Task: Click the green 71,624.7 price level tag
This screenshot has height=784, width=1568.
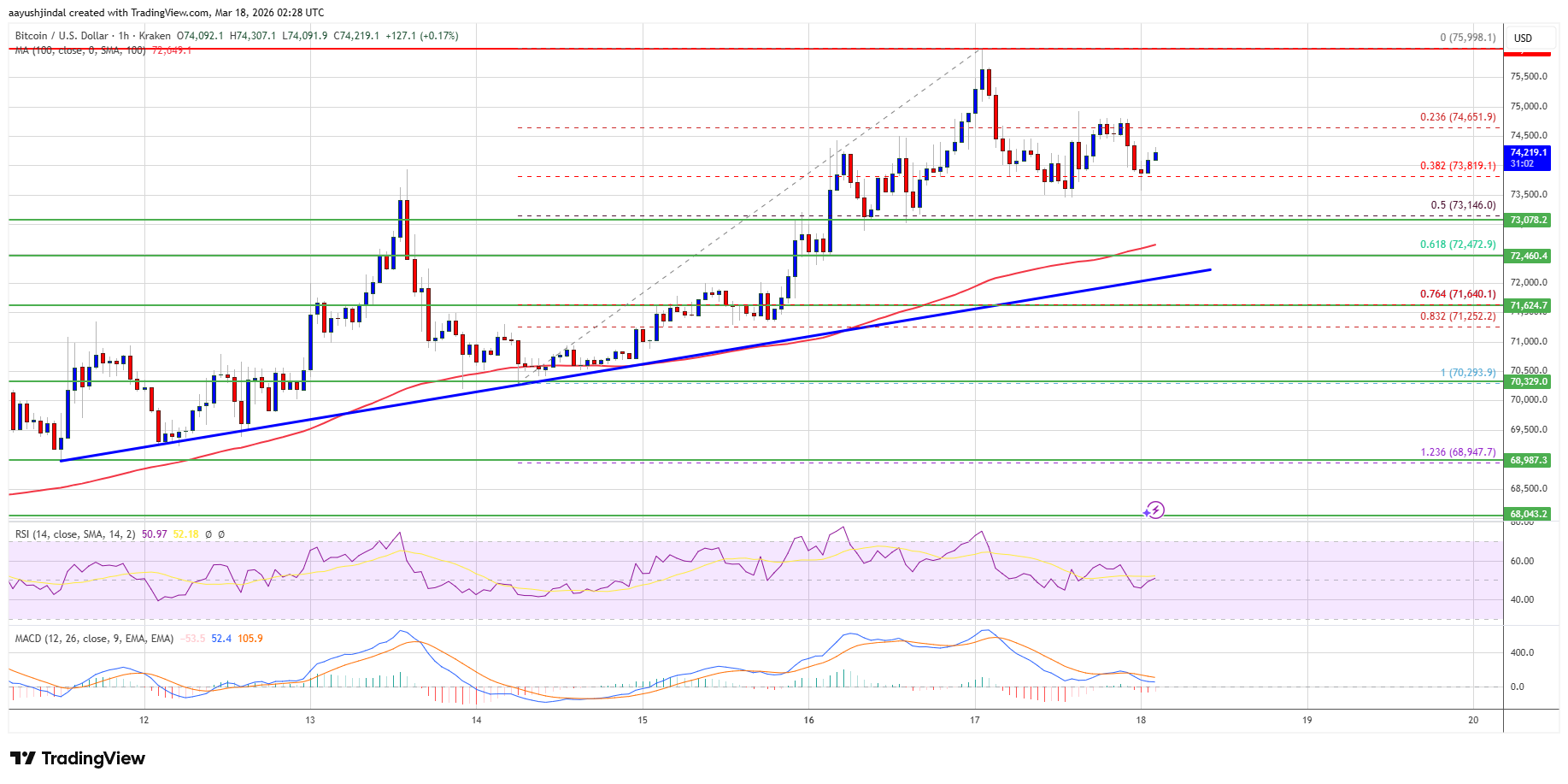Action: (x=1528, y=305)
